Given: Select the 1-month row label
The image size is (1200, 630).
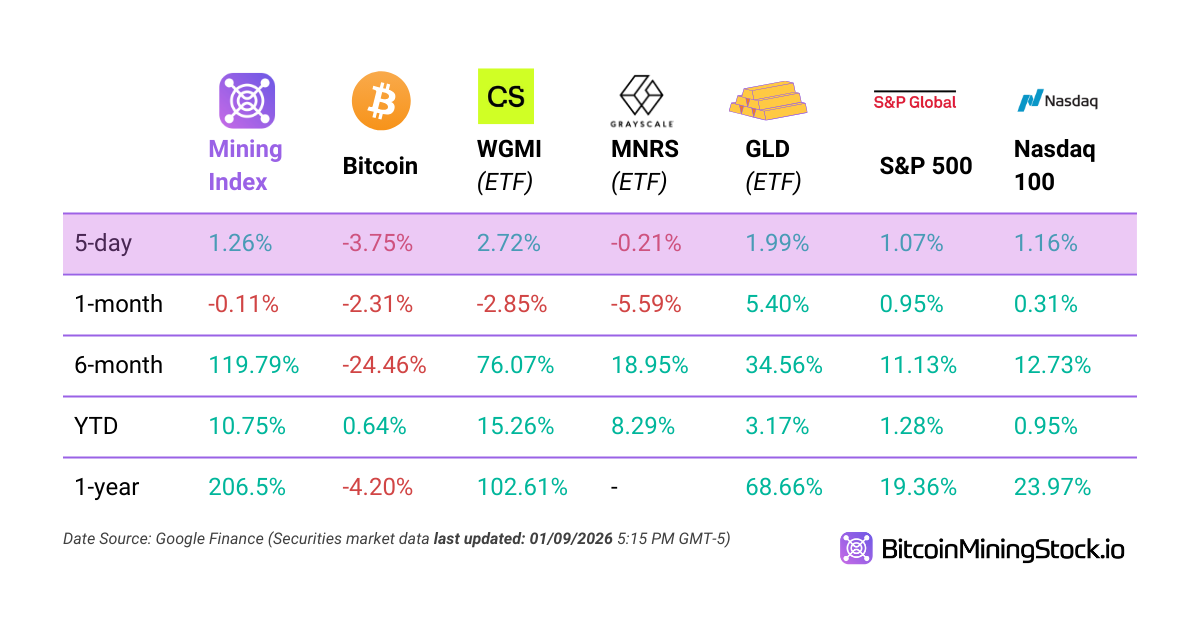Looking at the screenshot, I should (119, 304).
